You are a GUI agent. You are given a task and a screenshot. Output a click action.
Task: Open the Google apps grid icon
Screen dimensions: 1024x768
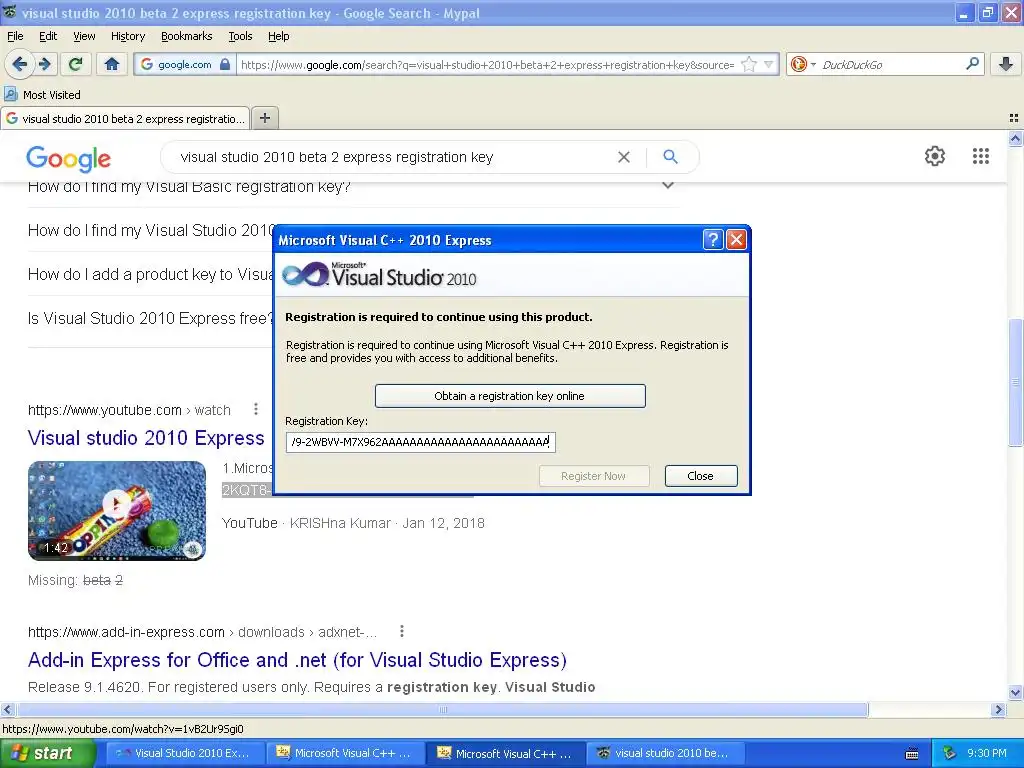[980, 156]
